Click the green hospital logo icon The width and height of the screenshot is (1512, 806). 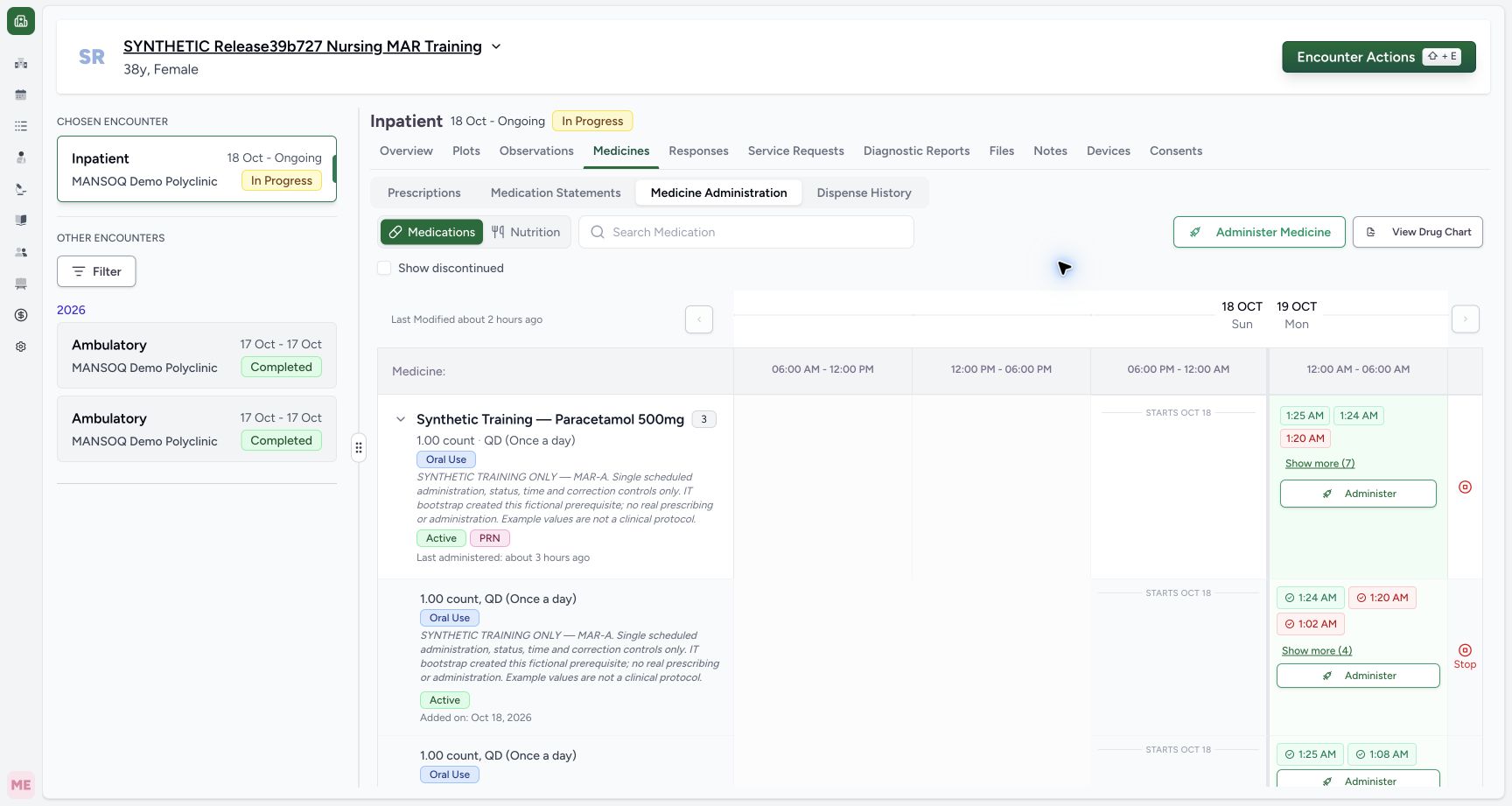(x=21, y=21)
